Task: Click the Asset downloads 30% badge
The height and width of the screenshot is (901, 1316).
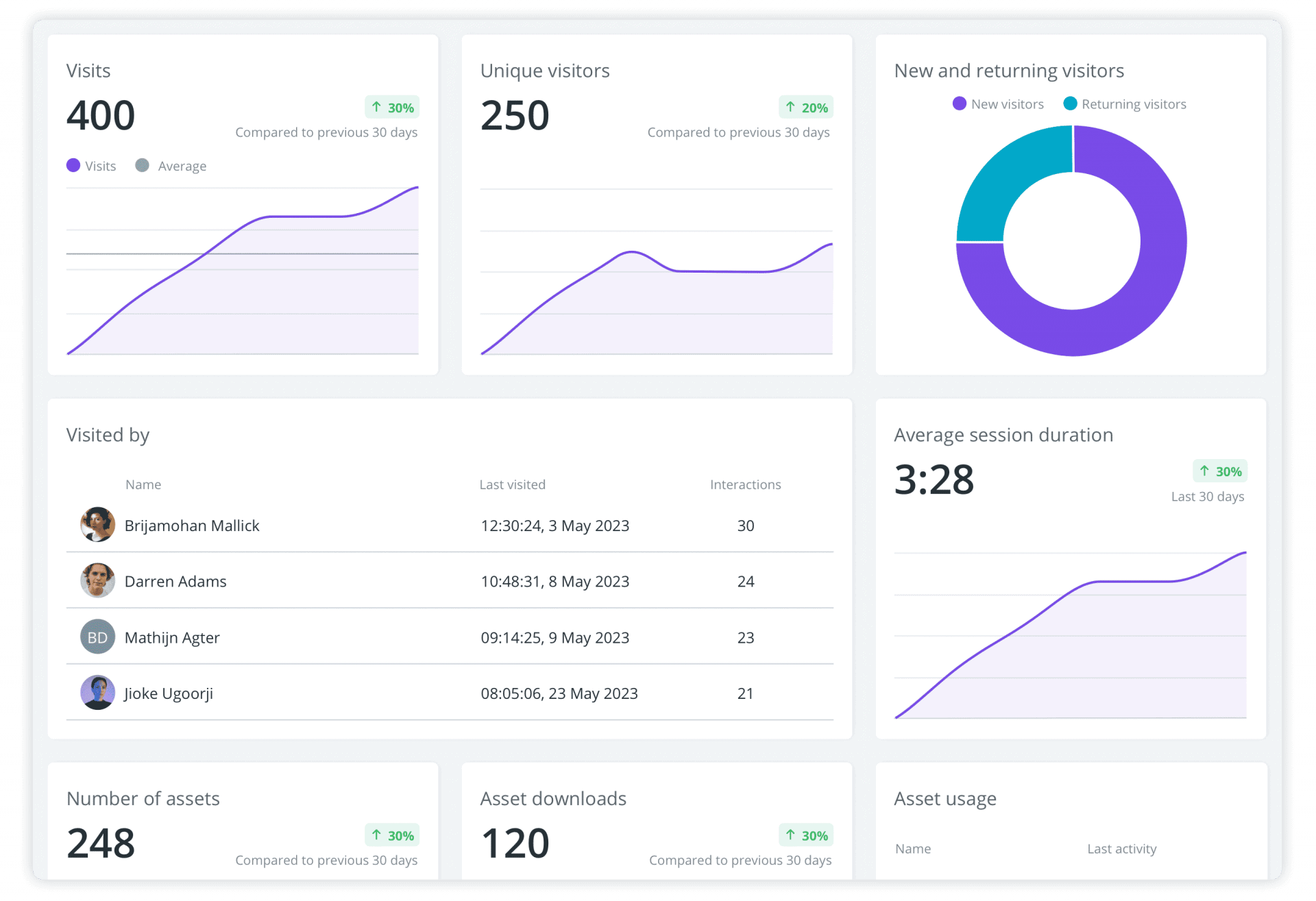Action: pyautogui.click(x=807, y=835)
